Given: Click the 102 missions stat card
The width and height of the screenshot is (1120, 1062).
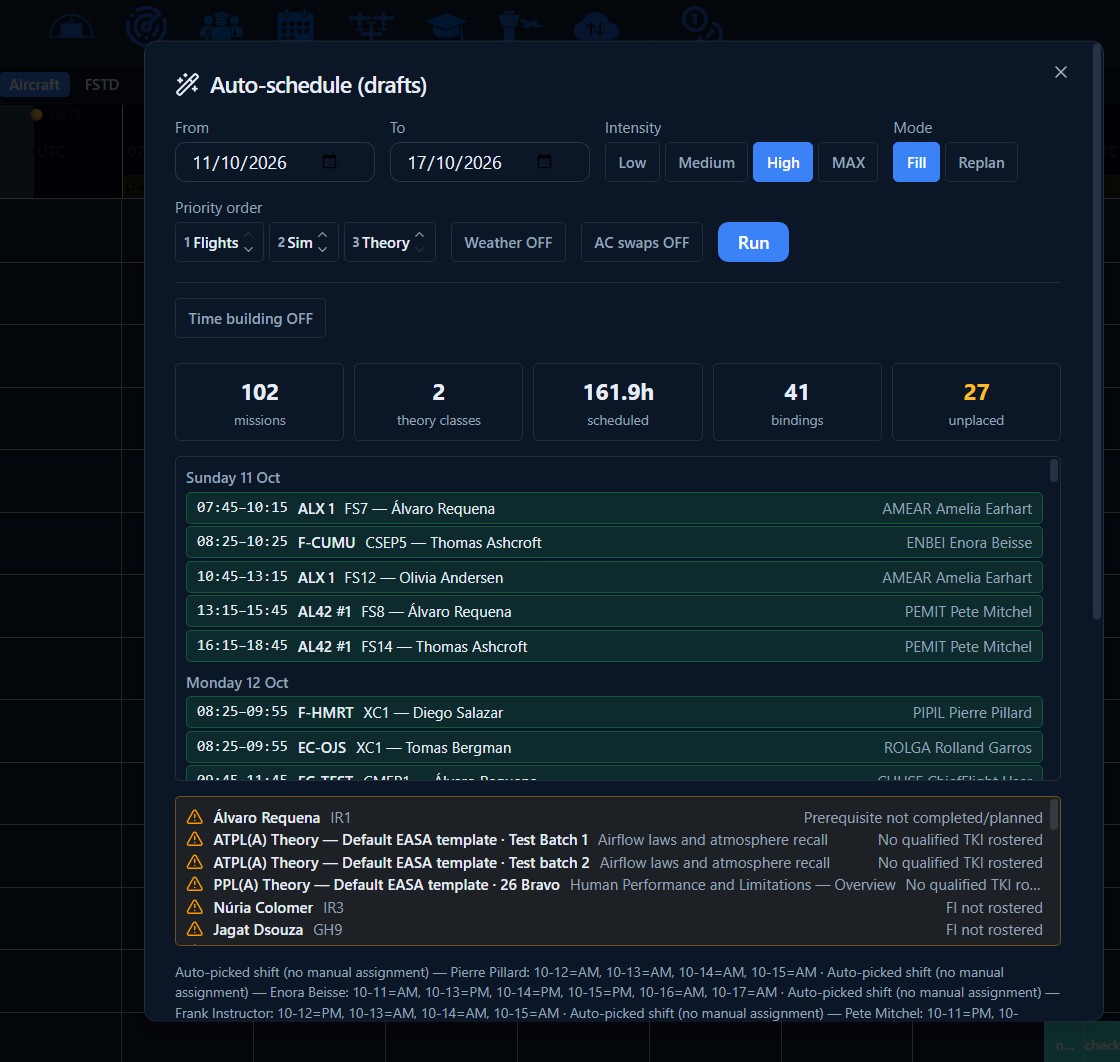Looking at the screenshot, I should tap(259, 402).
